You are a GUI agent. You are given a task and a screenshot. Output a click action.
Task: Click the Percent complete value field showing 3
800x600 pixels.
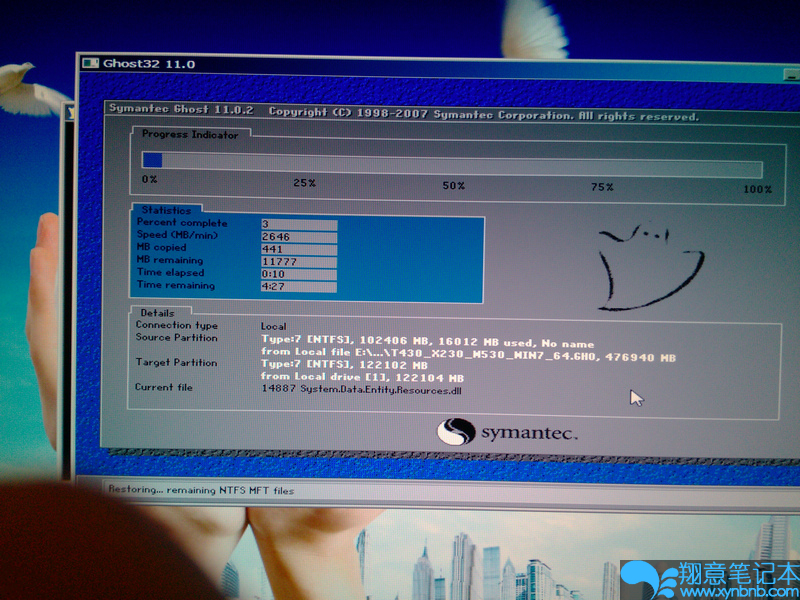coord(299,224)
